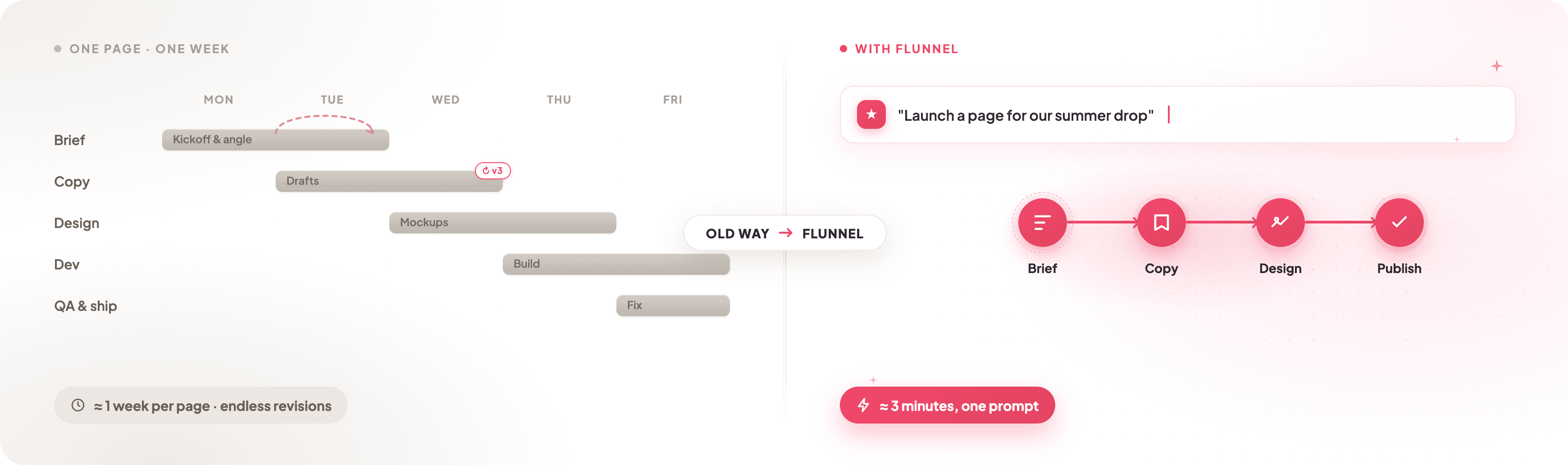Viewport: 1568px width, 465px height.
Task: Click the lightning bolt icon in pink pill
Action: [863, 406]
